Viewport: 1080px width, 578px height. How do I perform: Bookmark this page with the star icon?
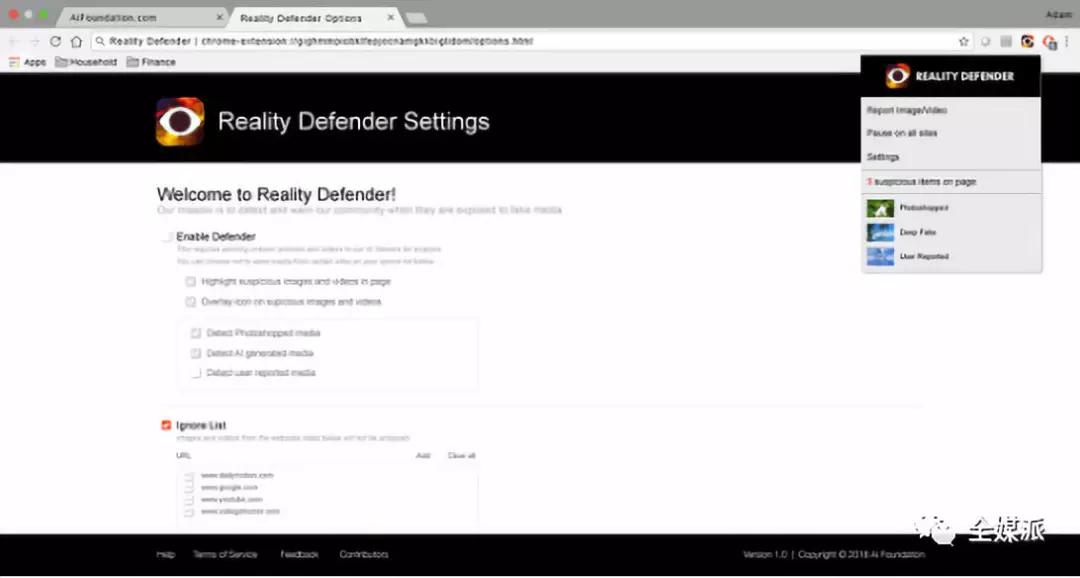pyautogui.click(x=964, y=41)
